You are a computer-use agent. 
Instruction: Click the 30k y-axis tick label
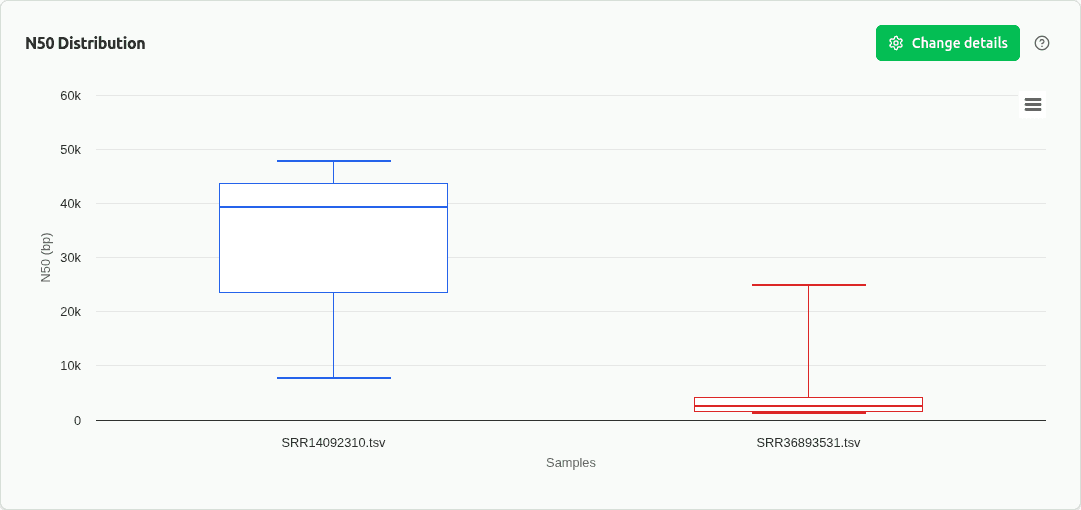[x=70, y=258]
